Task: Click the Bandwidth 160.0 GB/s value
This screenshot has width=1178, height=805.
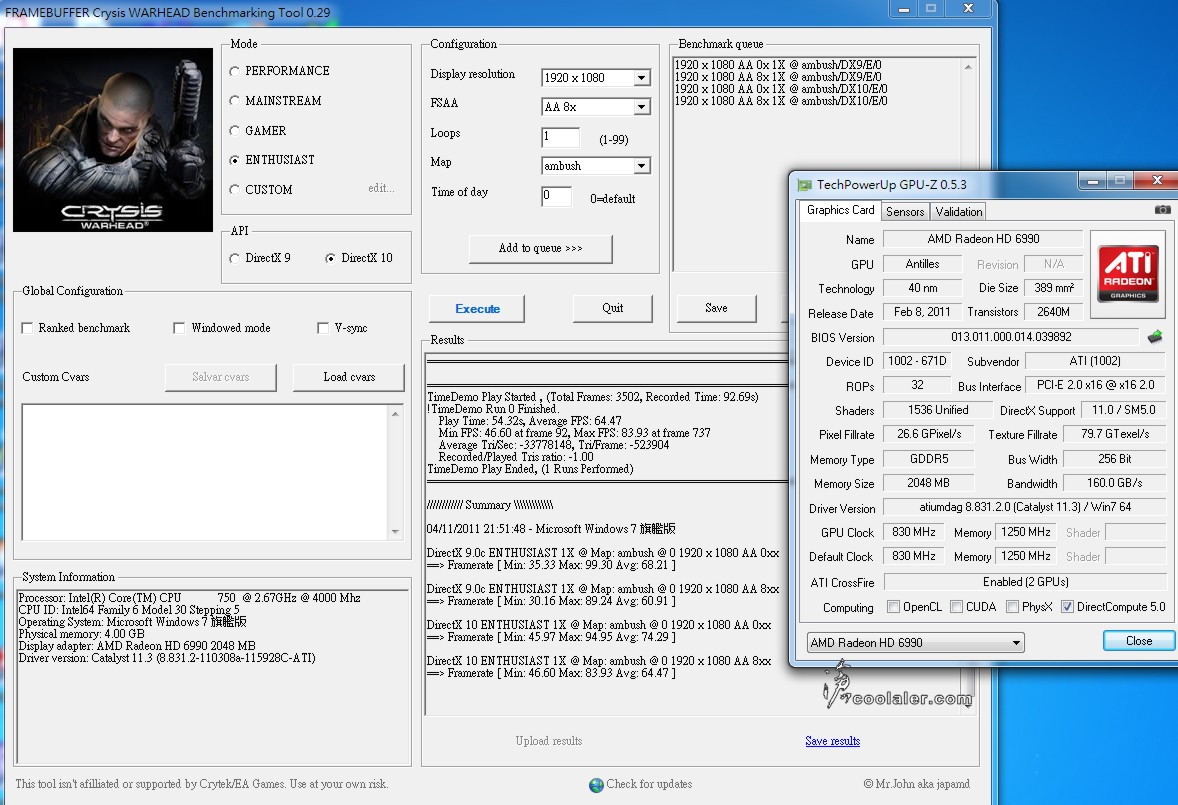Action: tap(1114, 484)
